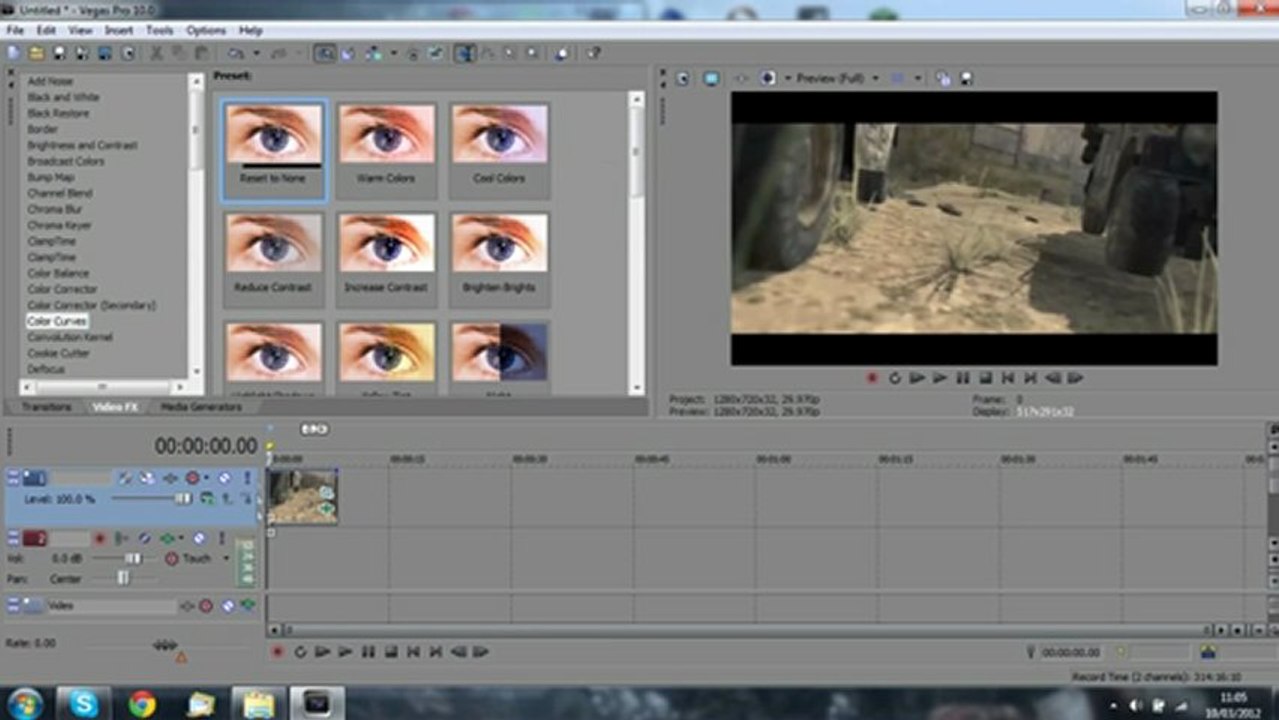Arm audio track 2 for record
Image resolution: width=1279 pixels, height=720 pixels.
(x=100, y=539)
